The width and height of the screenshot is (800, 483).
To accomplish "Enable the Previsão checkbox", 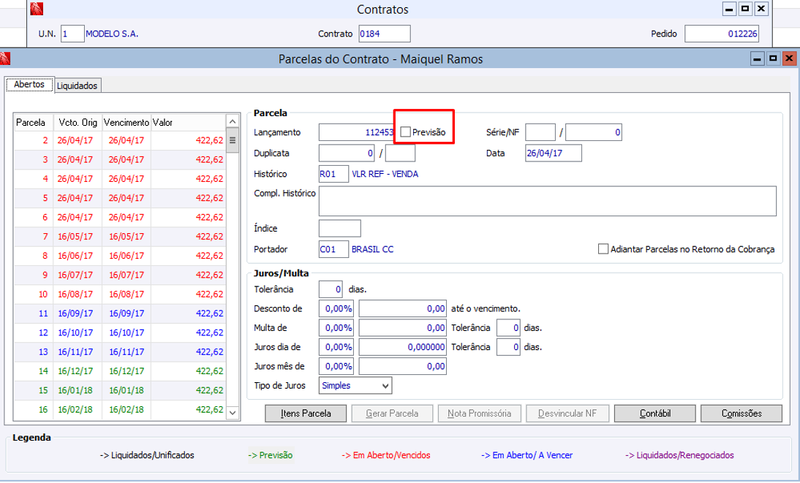I will coord(406,132).
